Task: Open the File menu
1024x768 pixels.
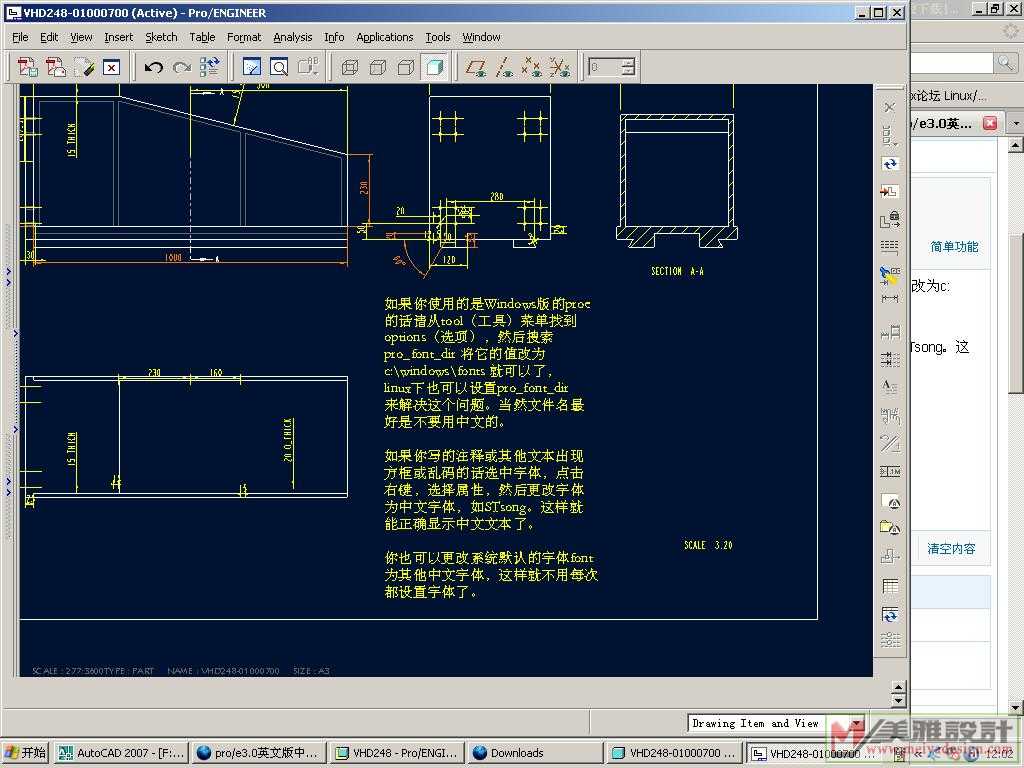Action: (20, 37)
